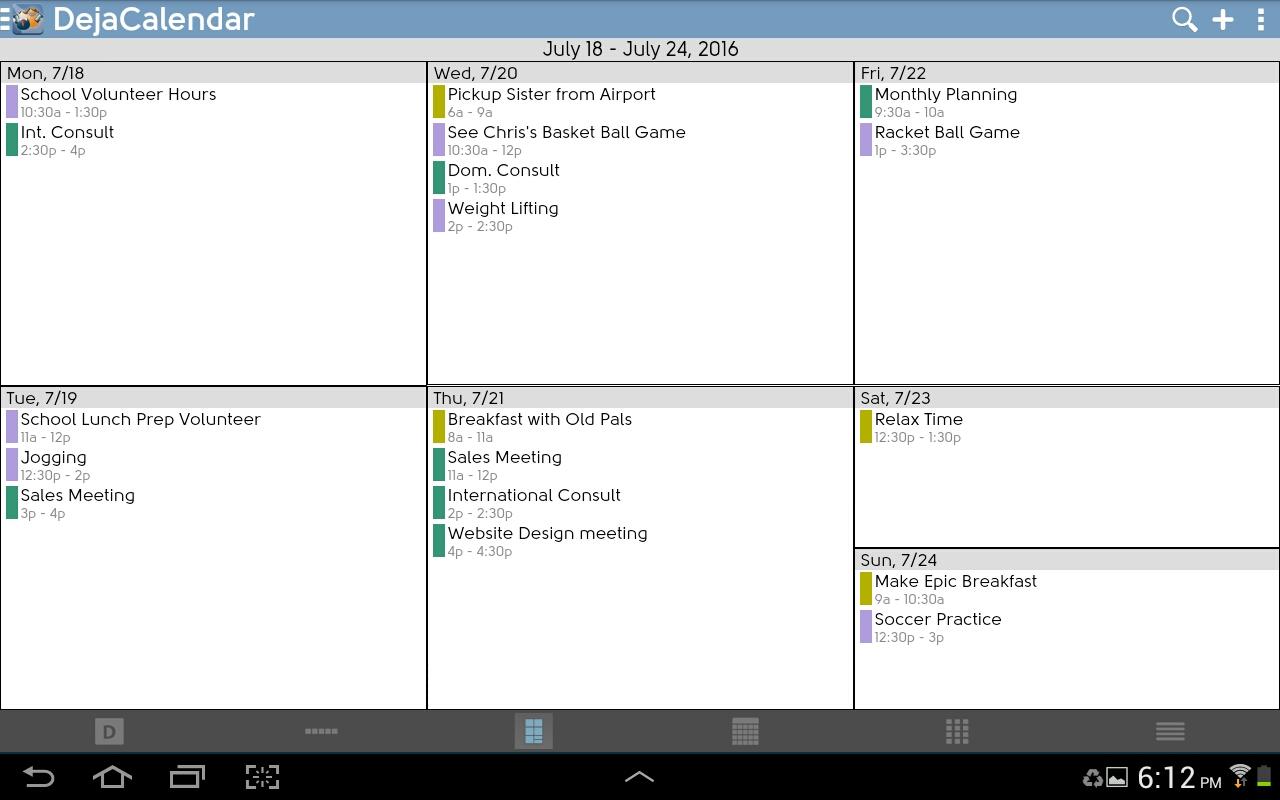Select the dotted multi-week view tab

point(321,731)
